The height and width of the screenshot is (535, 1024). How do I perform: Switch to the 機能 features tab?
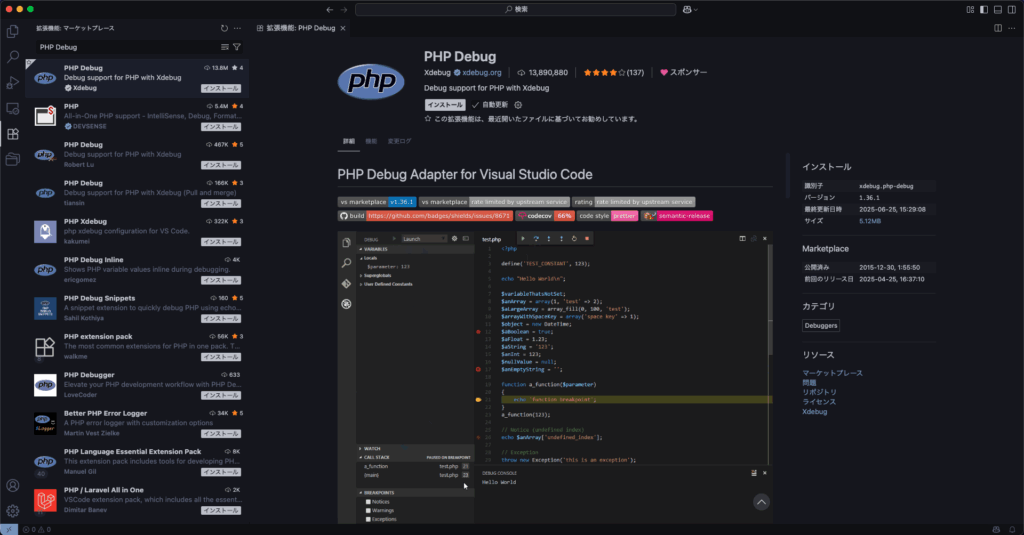click(x=371, y=141)
